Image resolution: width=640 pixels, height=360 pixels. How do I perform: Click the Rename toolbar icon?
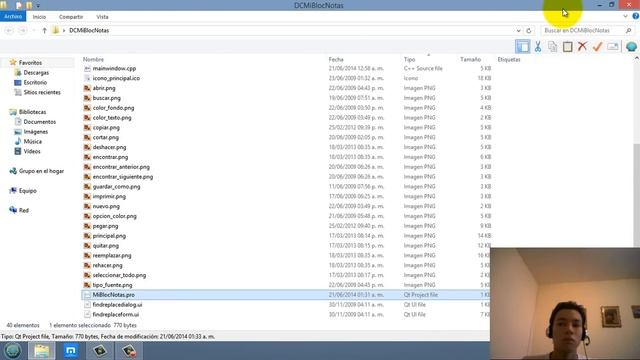click(x=613, y=47)
